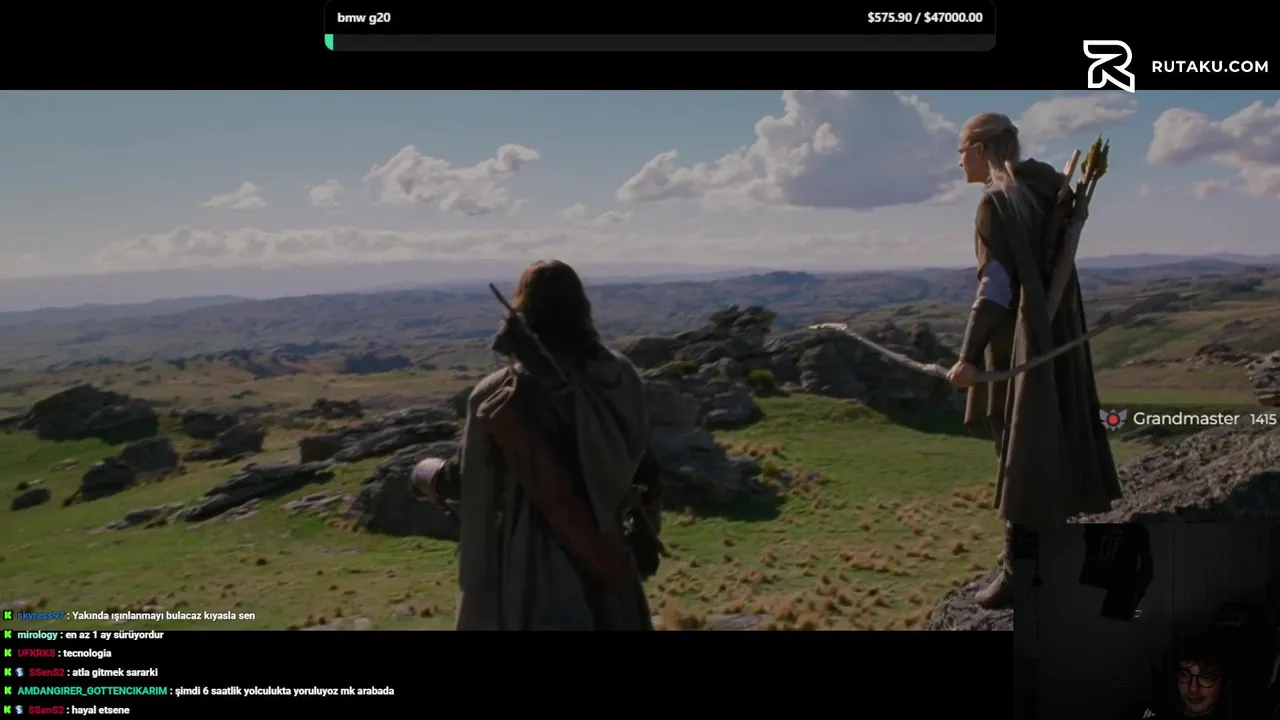
Task: Click the Kick icon beside UFKRKS
Action: click(8, 653)
